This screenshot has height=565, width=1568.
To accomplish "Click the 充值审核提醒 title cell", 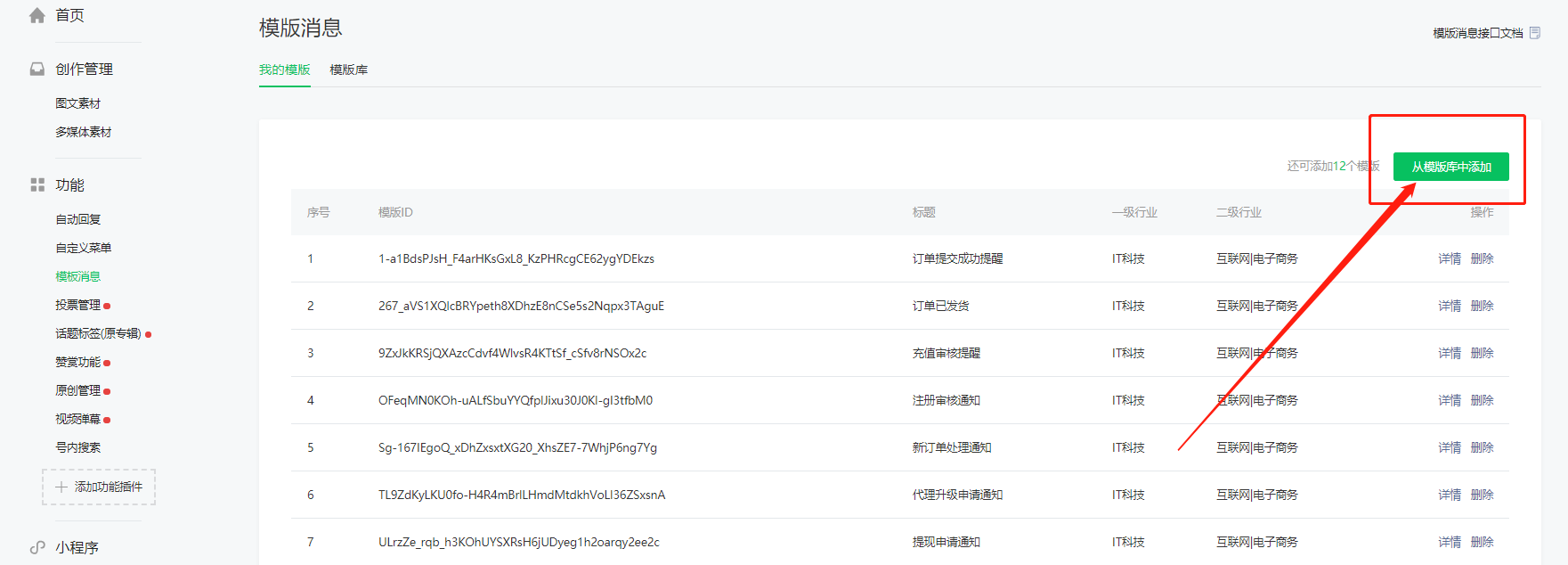I will [946, 353].
